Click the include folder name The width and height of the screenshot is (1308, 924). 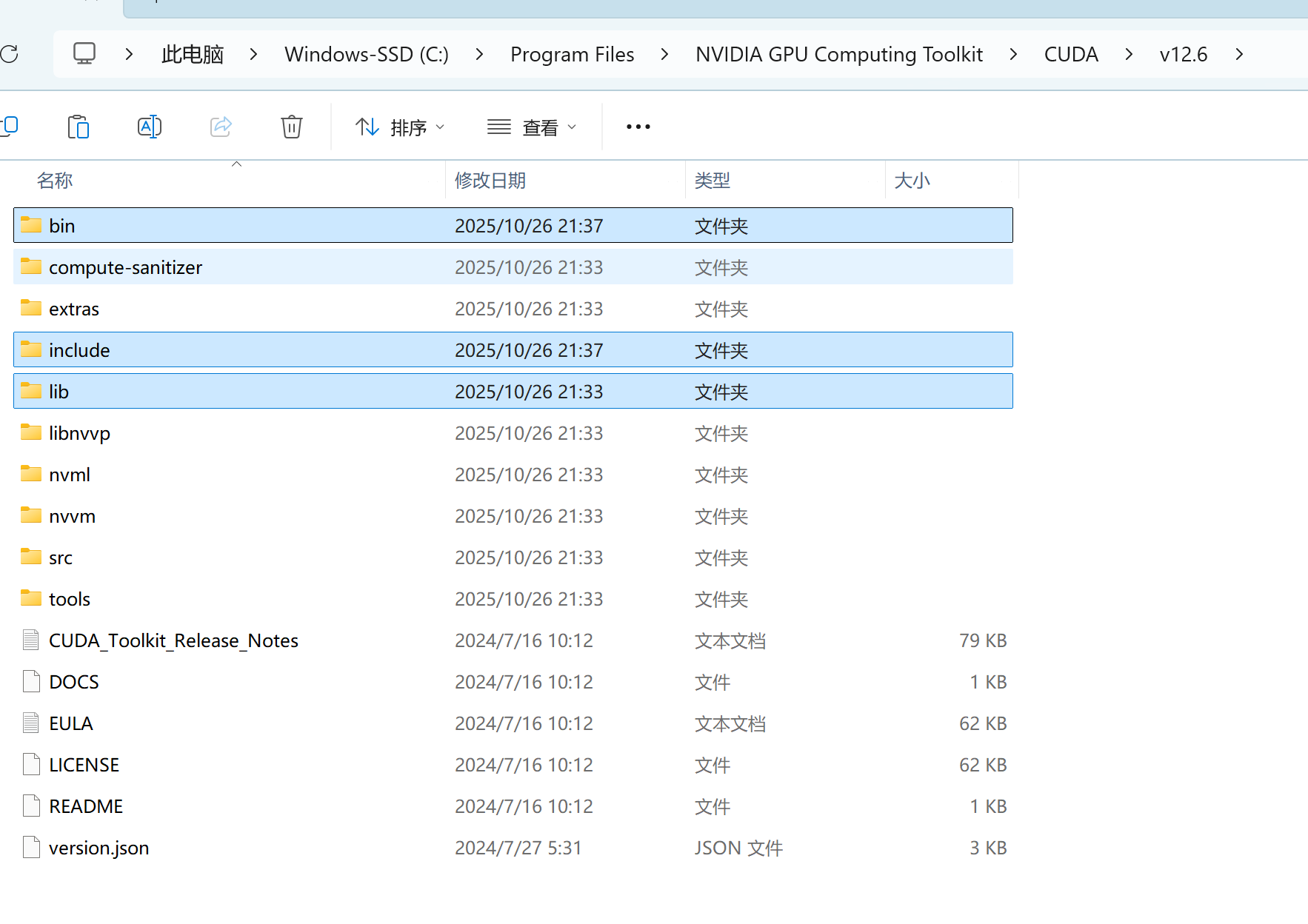(x=79, y=350)
